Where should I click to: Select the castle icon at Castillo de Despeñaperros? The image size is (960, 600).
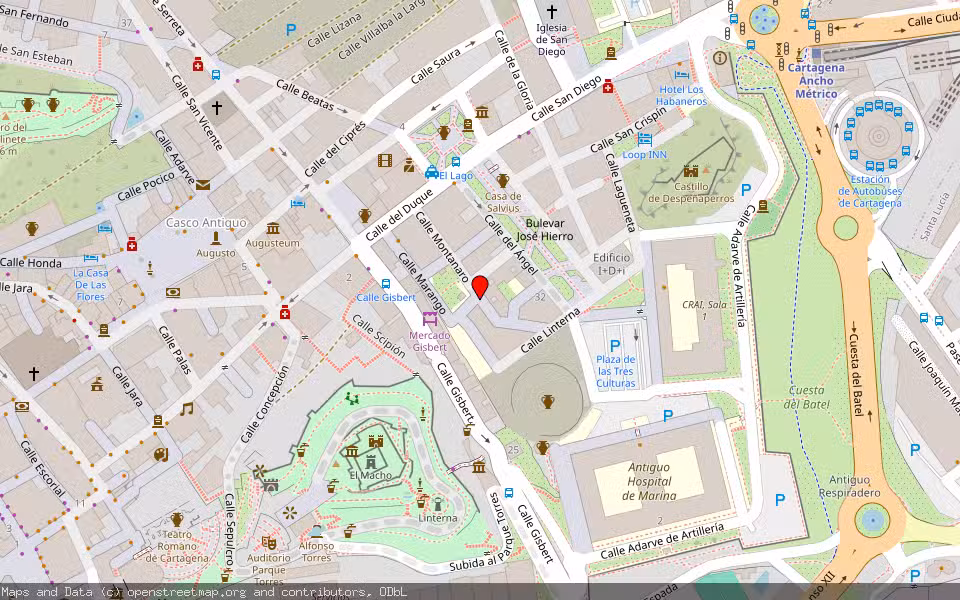point(691,171)
